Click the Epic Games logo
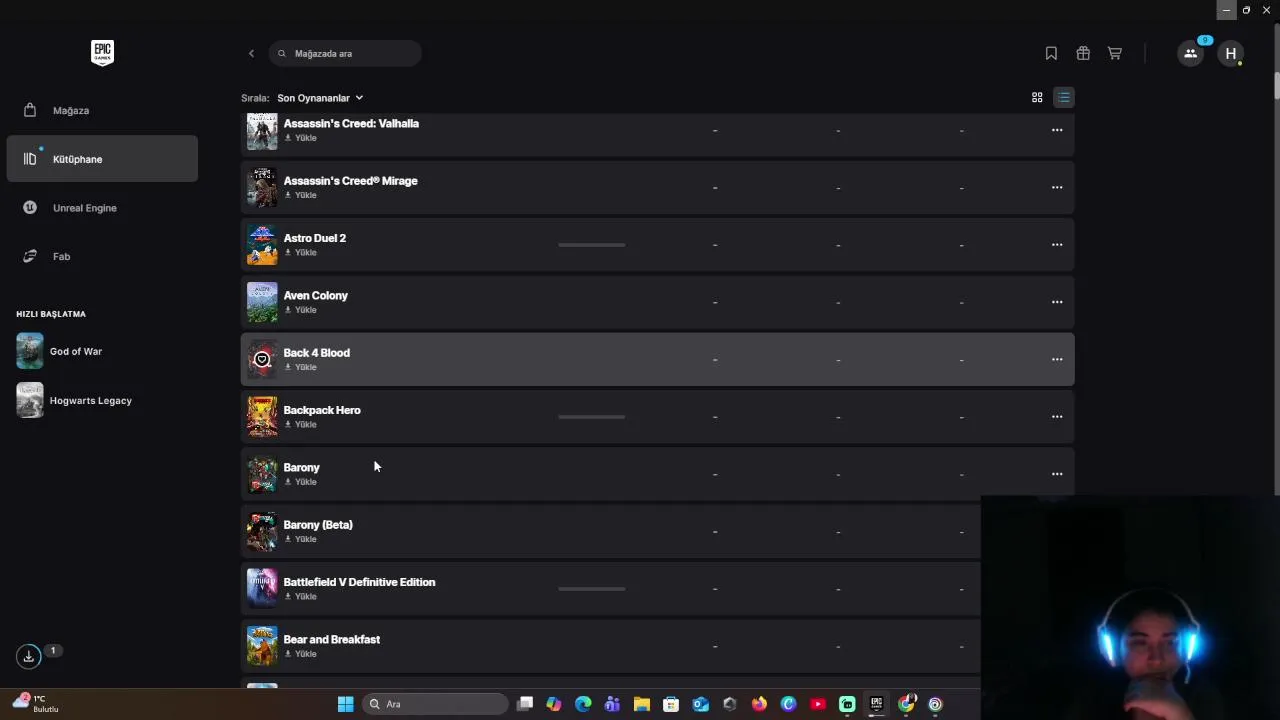 click(x=102, y=53)
